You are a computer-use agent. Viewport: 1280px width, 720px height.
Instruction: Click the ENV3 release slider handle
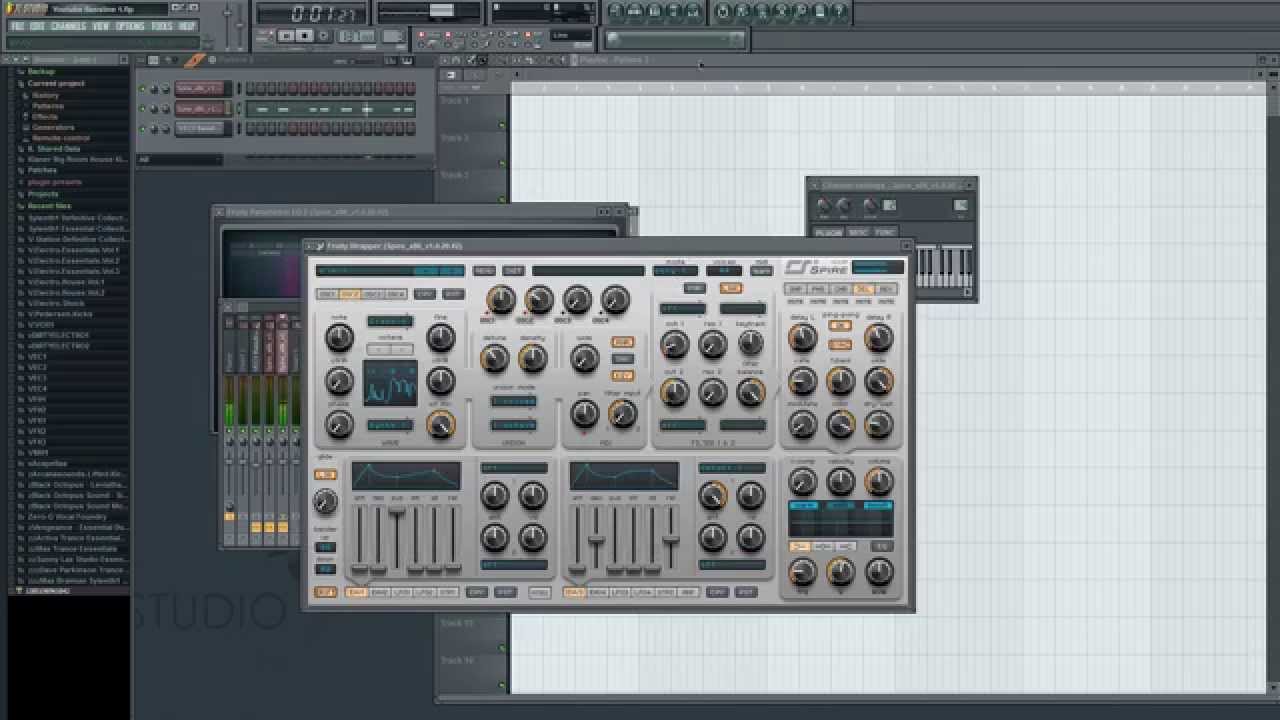[x=671, y=540]
